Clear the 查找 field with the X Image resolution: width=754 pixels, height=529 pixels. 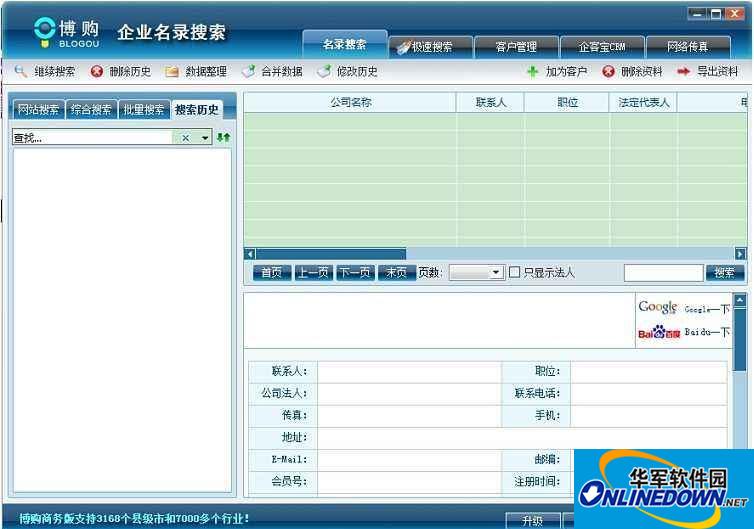186,138
